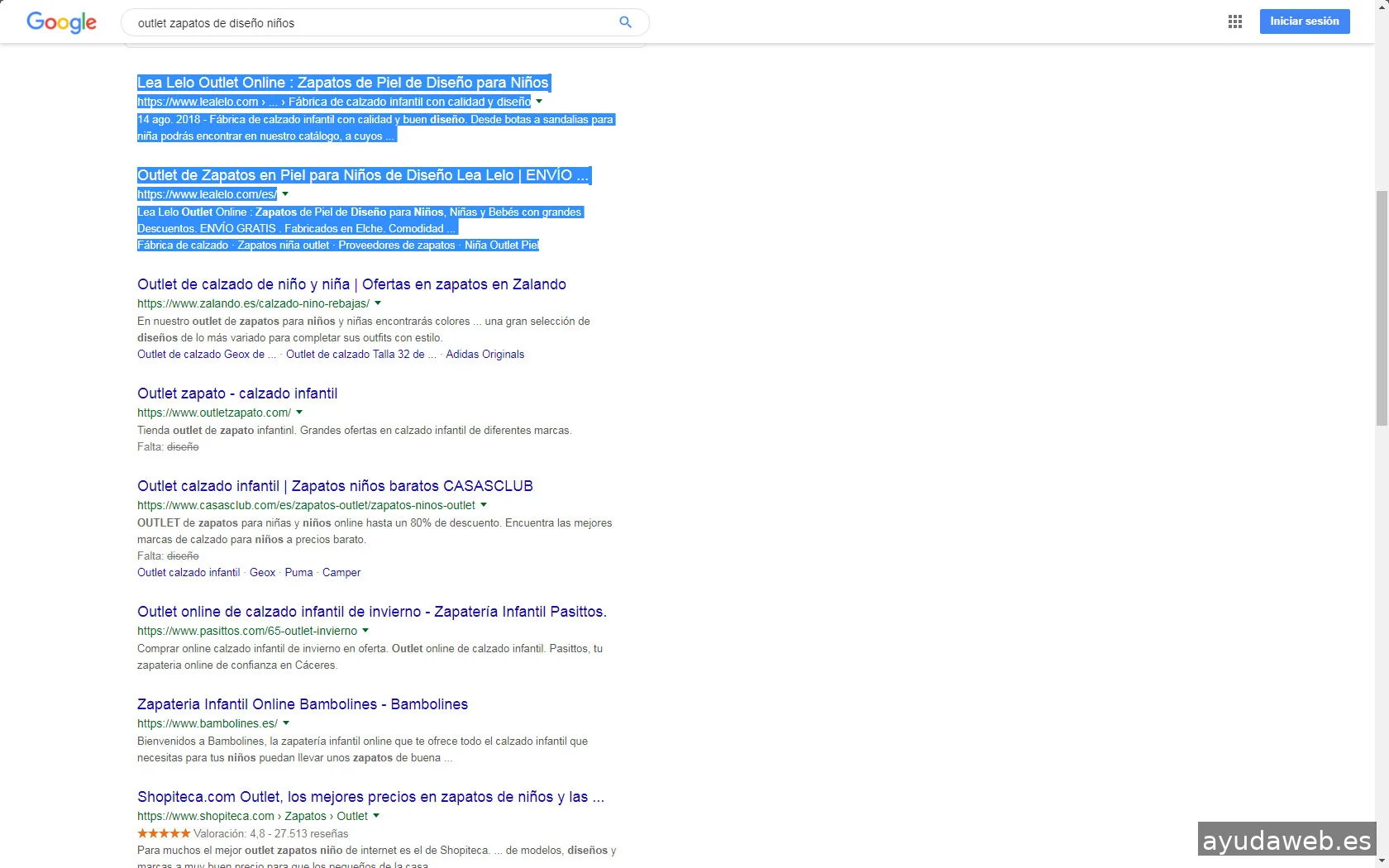Open dropdown arrow beside shopiteca.com URL
This screenshot has height=868, width=1389.
coord(377,816)
